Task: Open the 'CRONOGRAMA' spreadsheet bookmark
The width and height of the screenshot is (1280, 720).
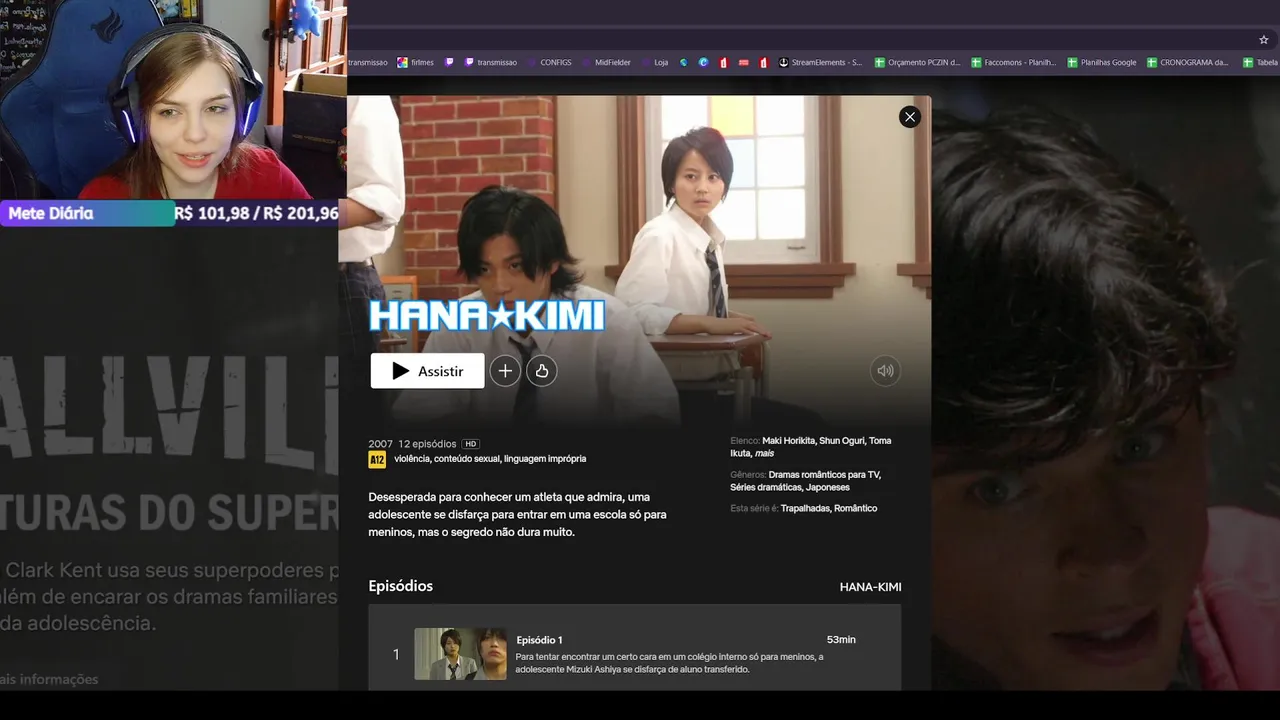Action: pos(1187,62)
